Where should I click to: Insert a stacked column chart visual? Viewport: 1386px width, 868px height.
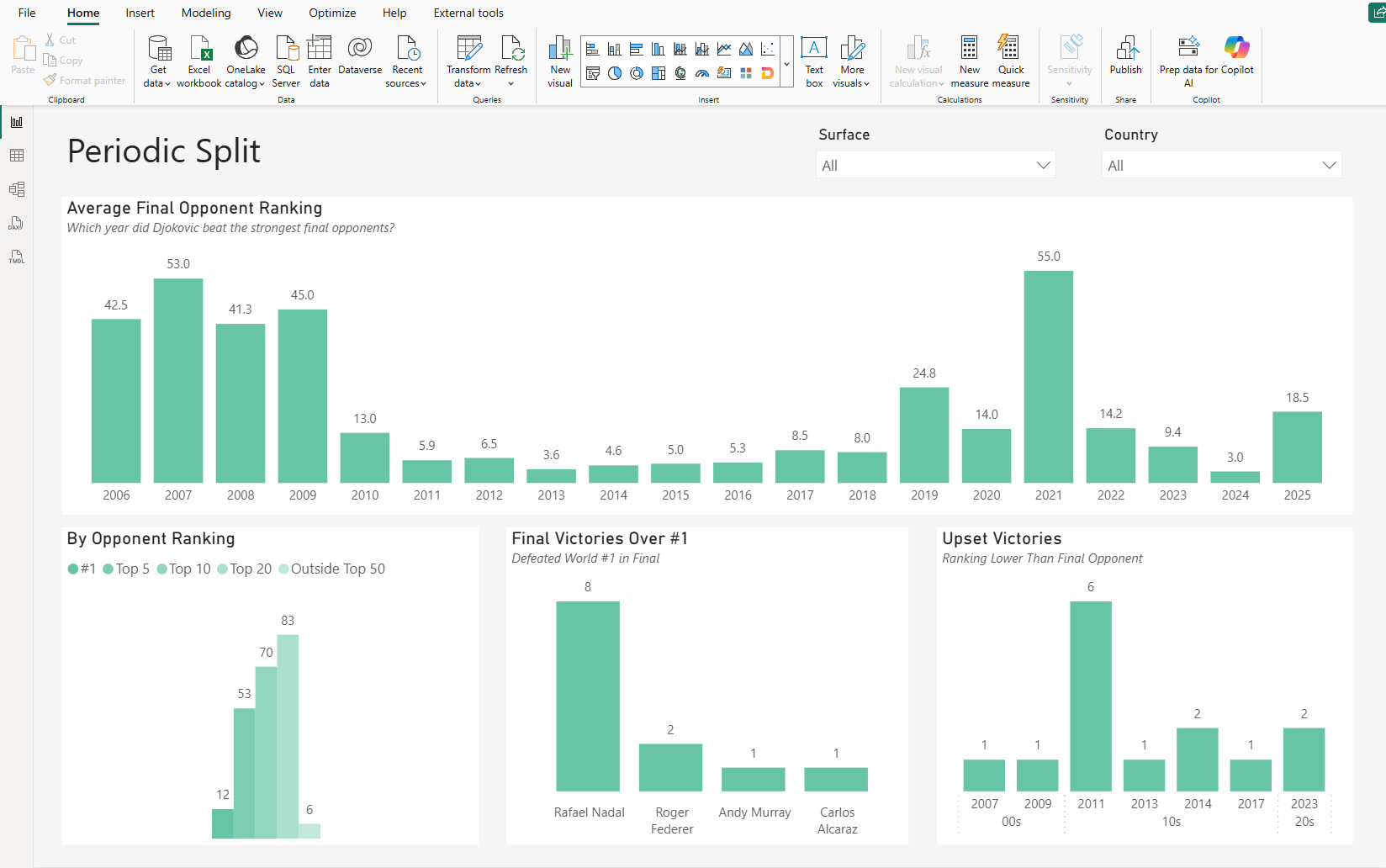tap(615, 50)
